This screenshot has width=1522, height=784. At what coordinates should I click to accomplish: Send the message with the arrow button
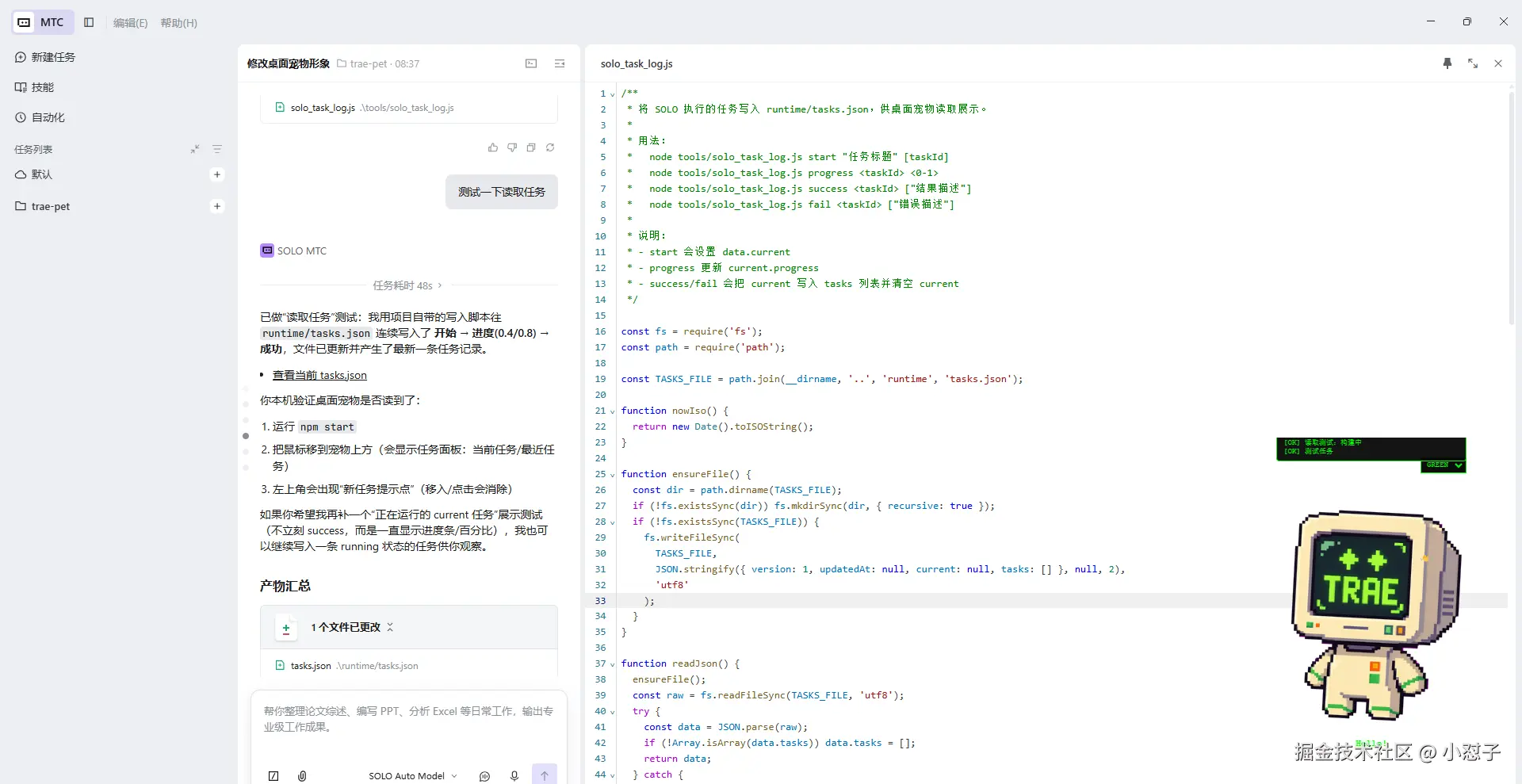(x=545, y=774)
